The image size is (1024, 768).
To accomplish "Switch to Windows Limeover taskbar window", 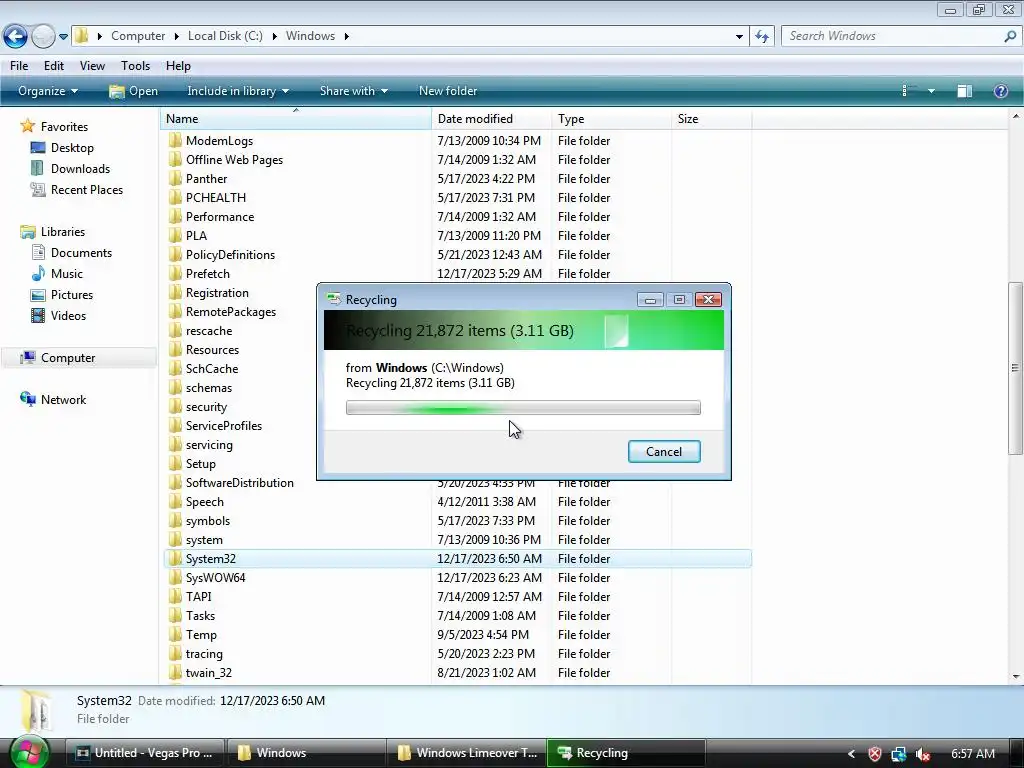I will tap(468, 753).
